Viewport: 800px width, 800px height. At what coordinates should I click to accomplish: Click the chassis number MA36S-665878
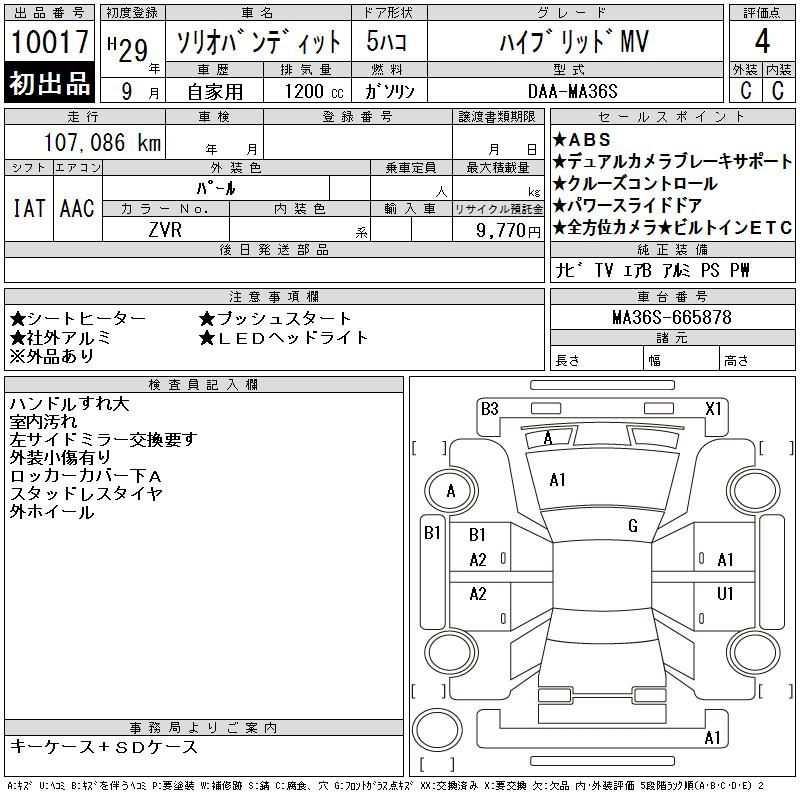672,317
